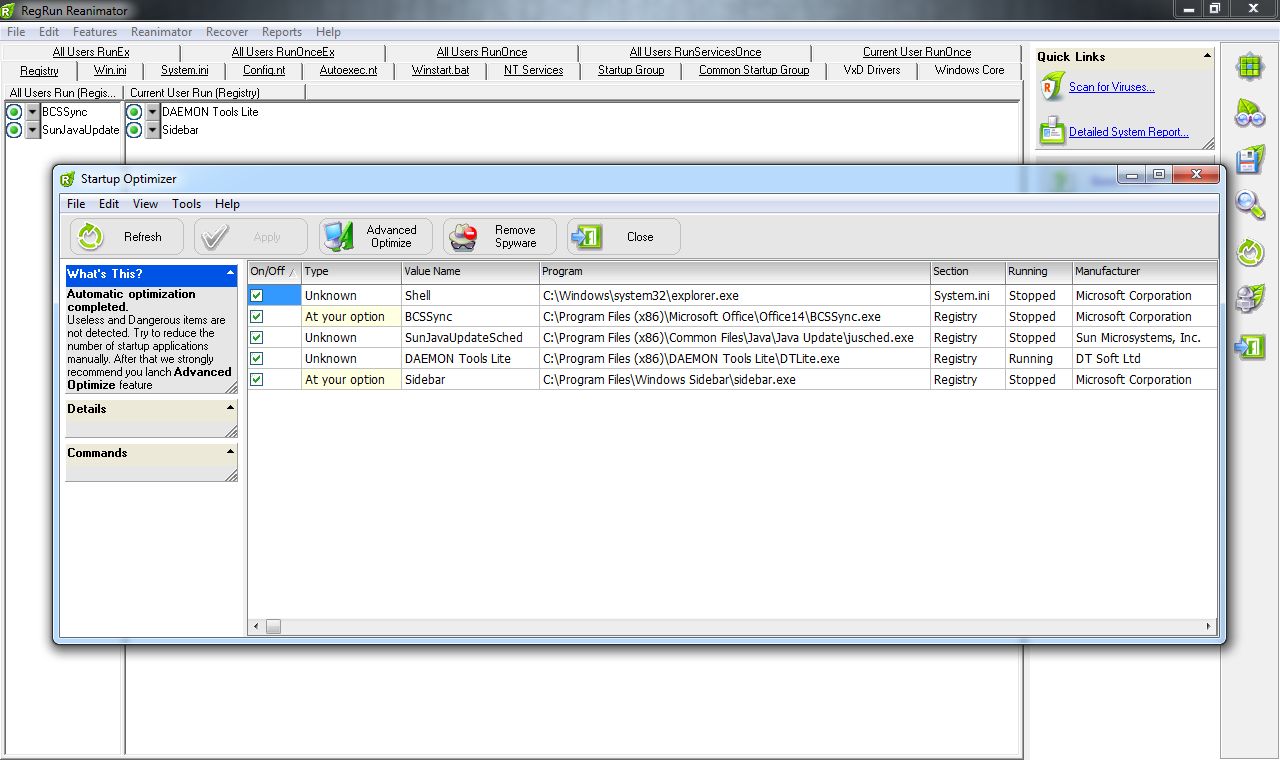The image size is (1280, 760).
Task: Click the exit door icon in right sidebar
Action: [x=1250, y=346]
